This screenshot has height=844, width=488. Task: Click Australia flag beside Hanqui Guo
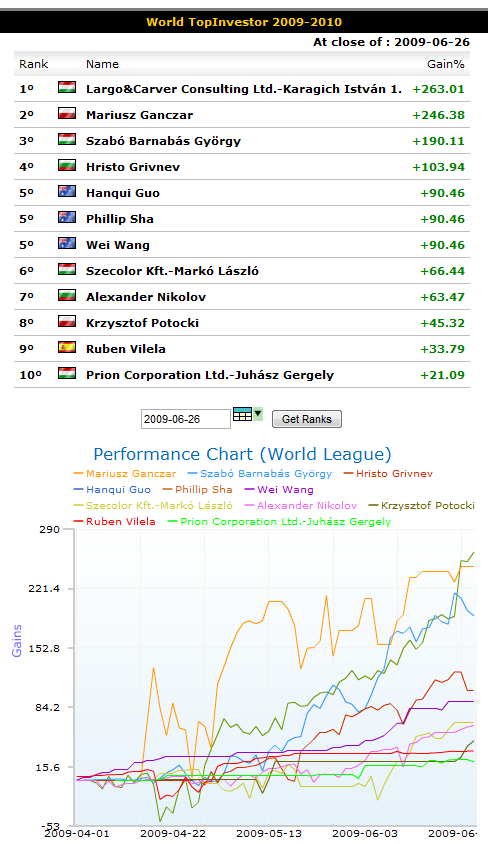67,191
